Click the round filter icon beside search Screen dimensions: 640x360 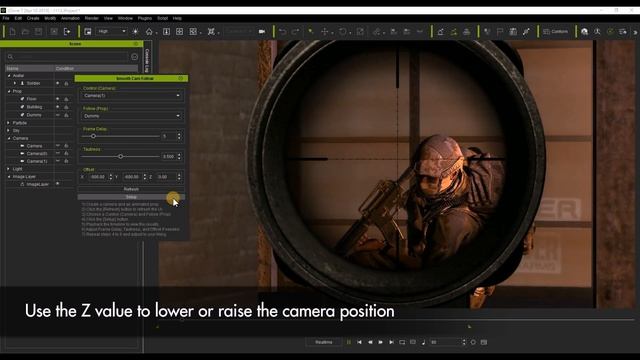(x=134, y=57)
